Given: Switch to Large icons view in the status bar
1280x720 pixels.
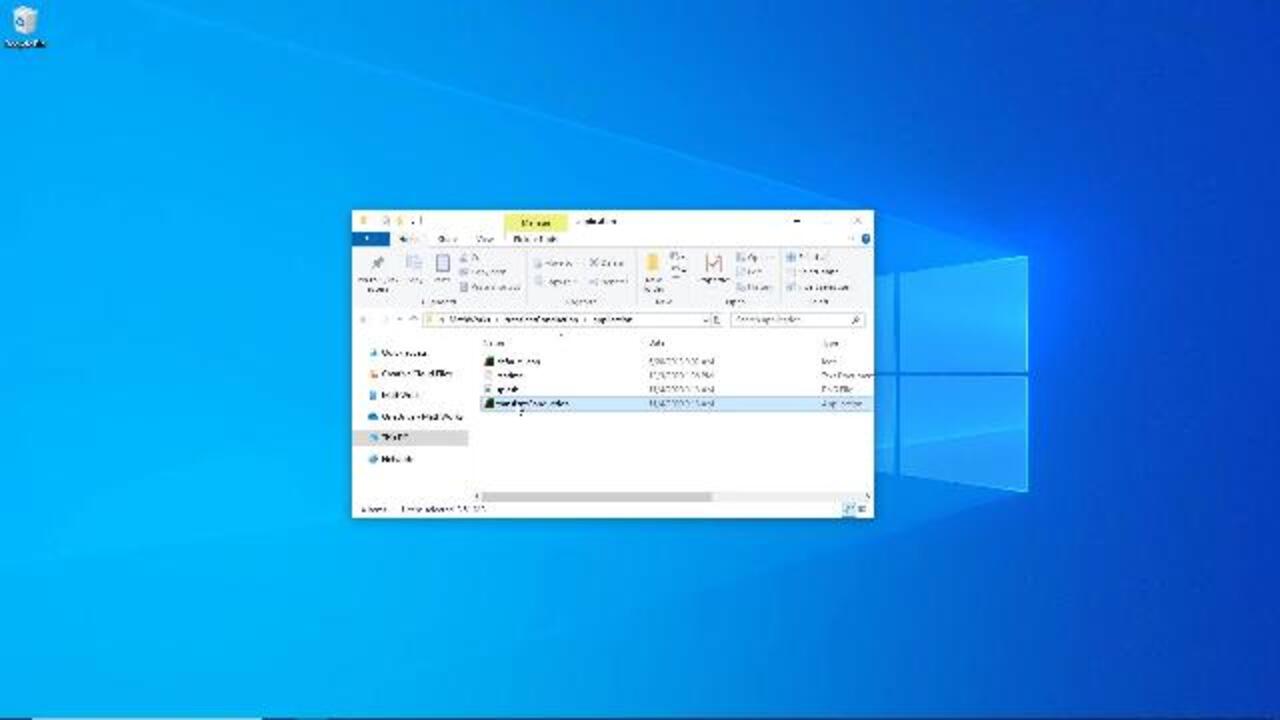Looking at the screenshot, I should [x=863, y=509].
